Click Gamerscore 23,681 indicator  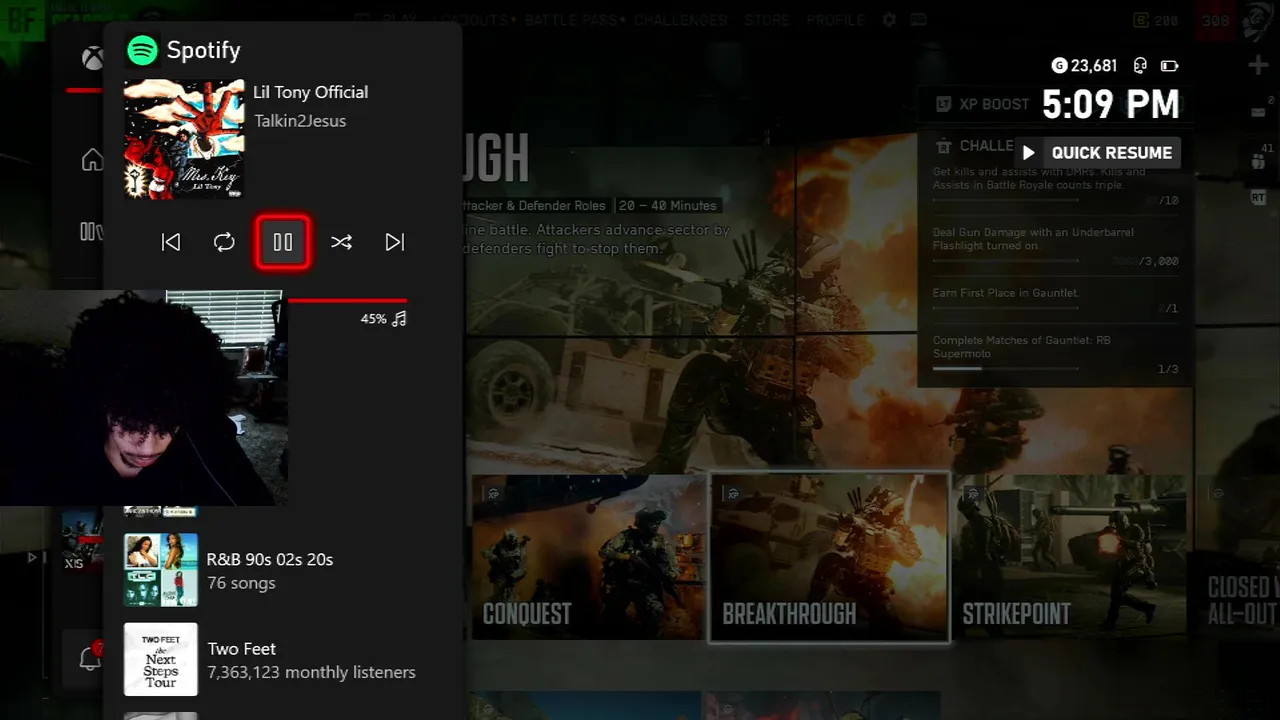(1085, 66)
